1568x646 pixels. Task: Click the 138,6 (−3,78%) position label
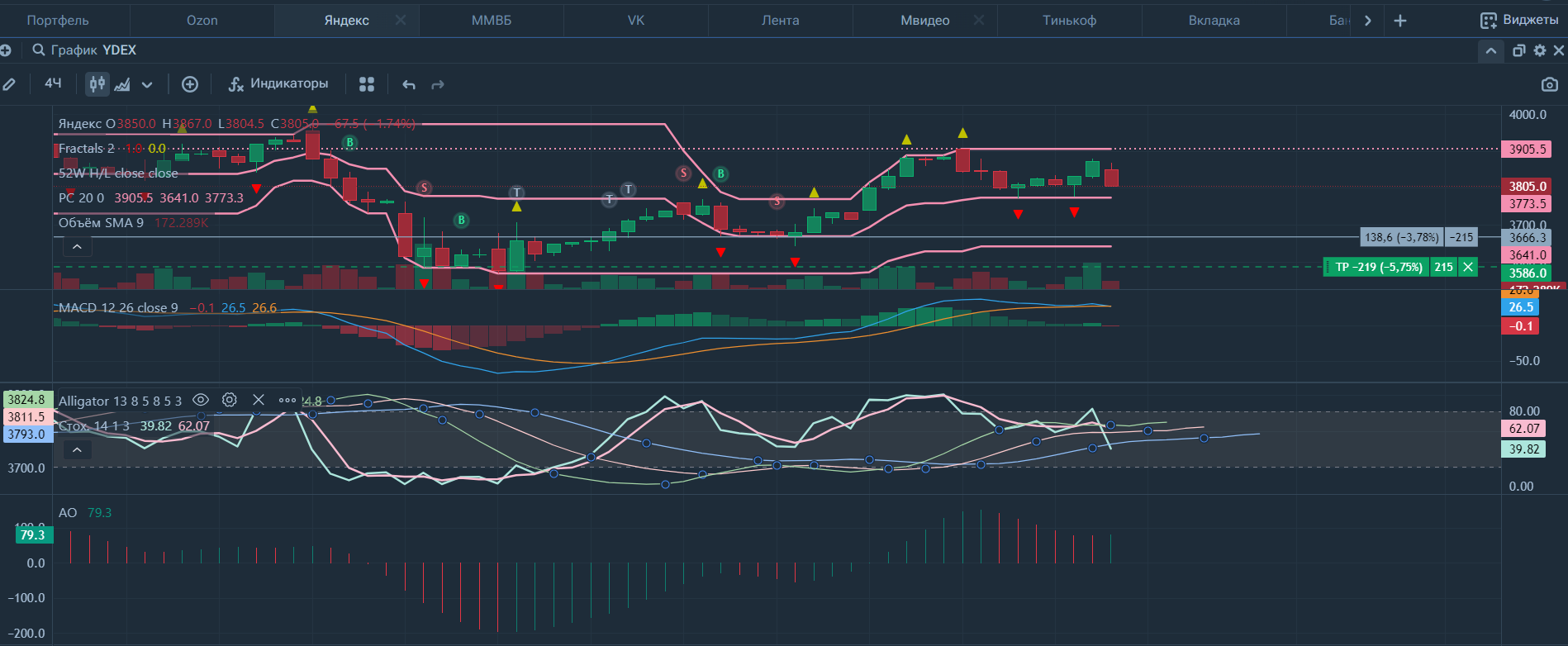tap(1401, 237)
